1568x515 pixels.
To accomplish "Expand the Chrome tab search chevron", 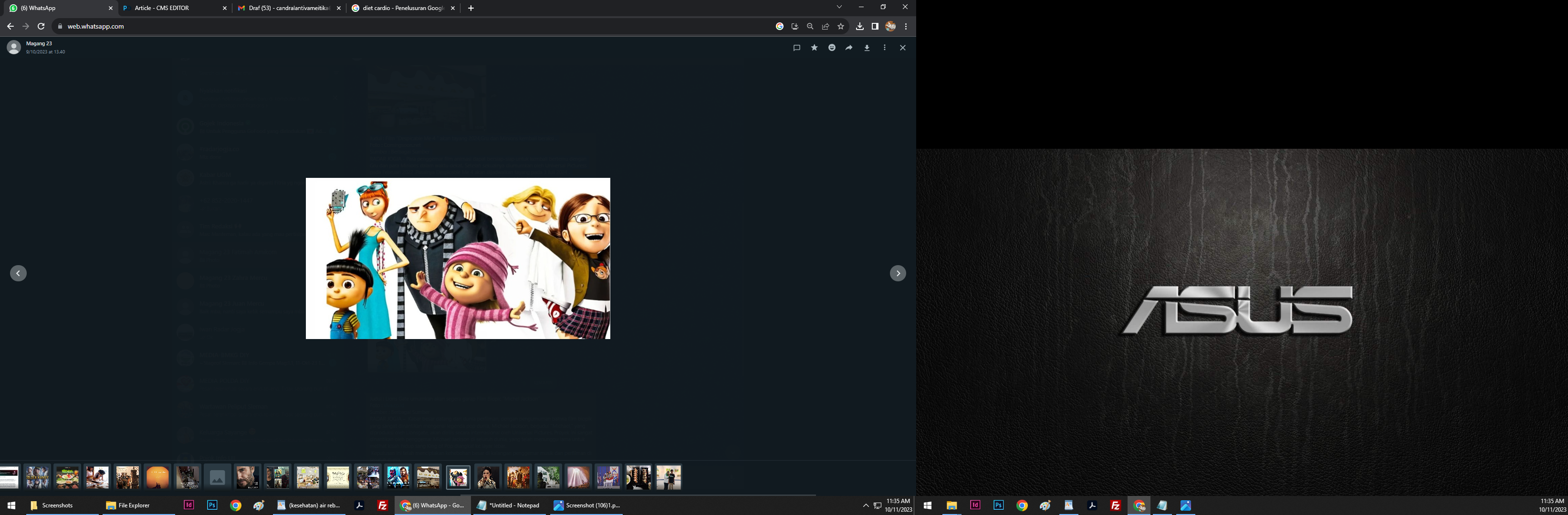I will click(x=839, y=7).
